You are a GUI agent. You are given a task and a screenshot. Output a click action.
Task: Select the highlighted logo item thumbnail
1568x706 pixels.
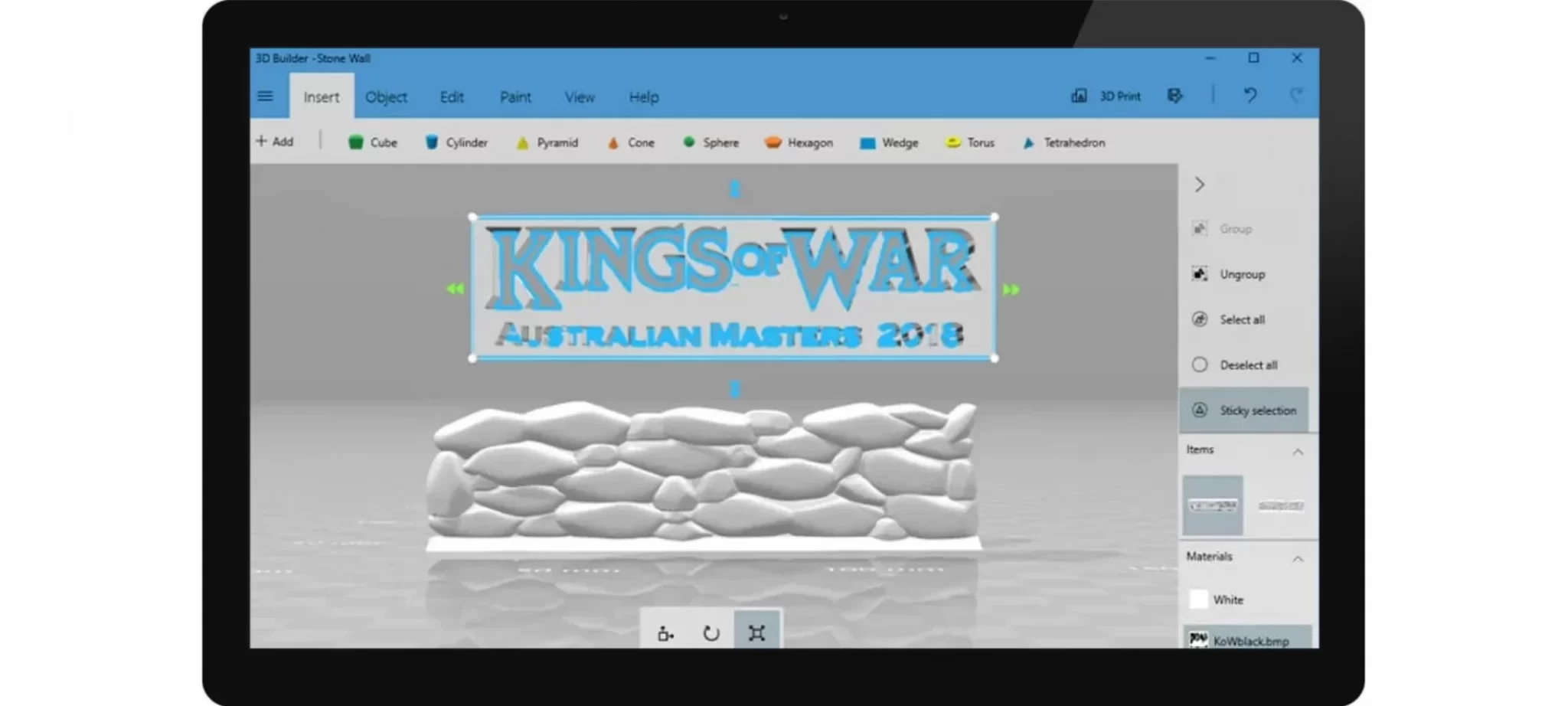[1213, 505]
